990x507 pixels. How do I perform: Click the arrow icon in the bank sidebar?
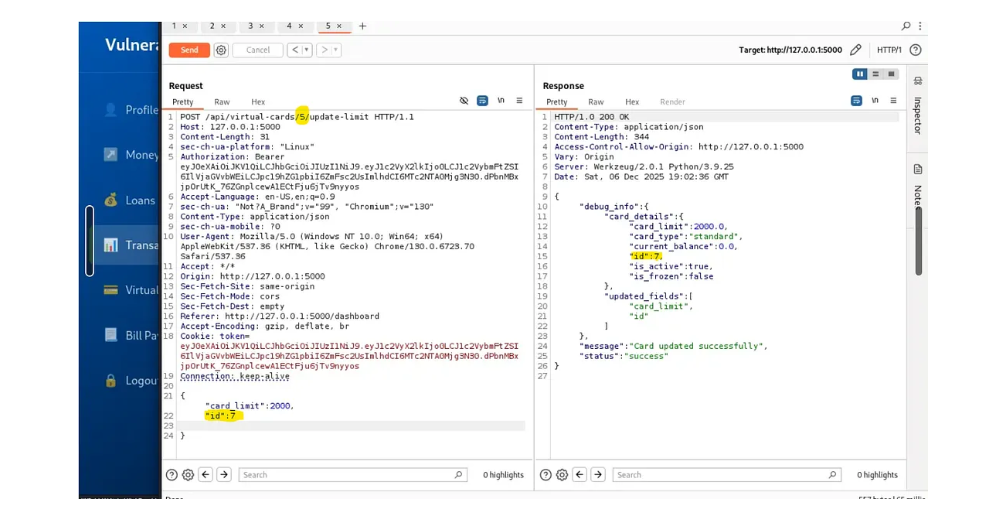tap(110, 155)
